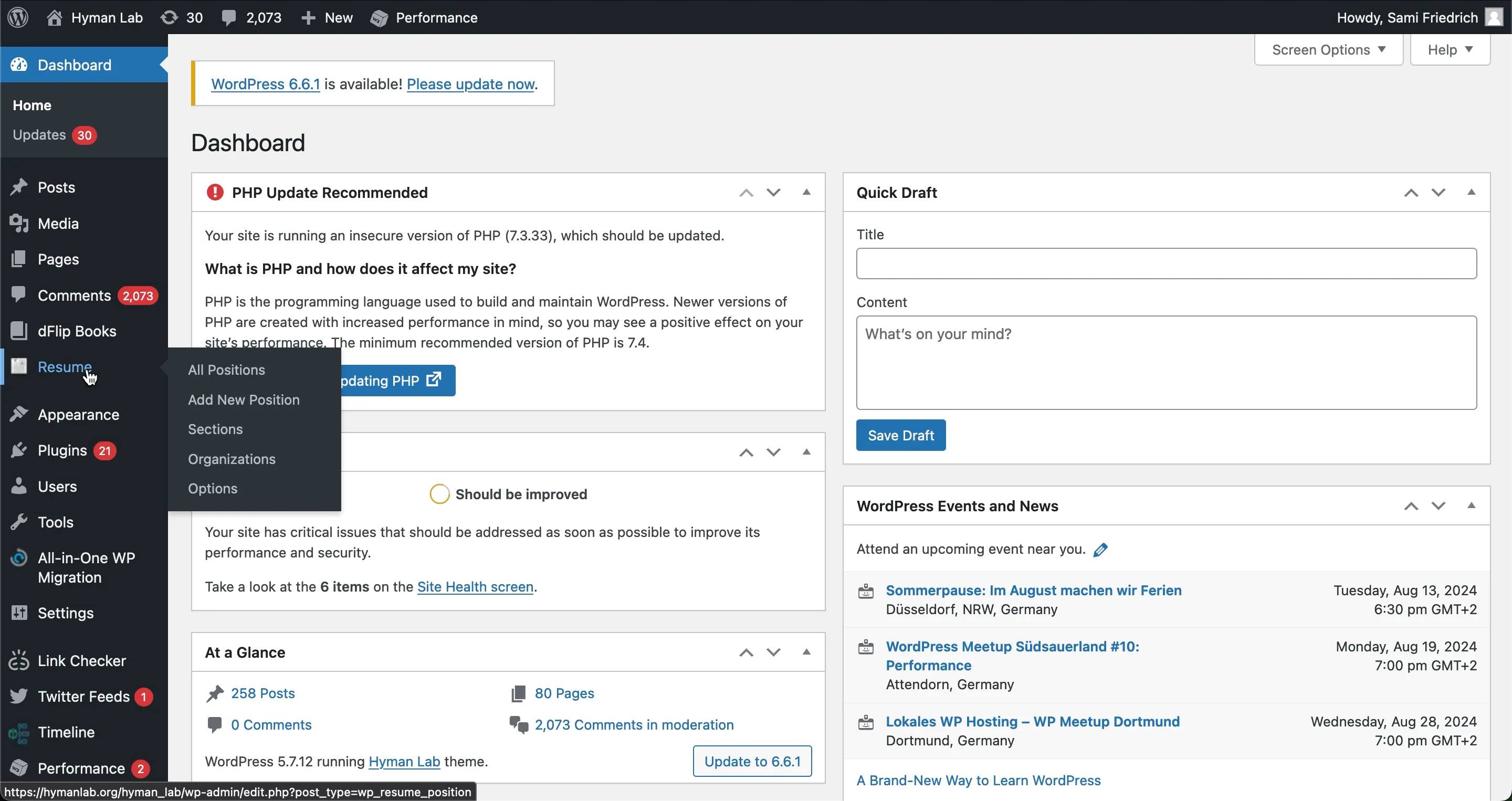Viewport: 1512px width, 801px height.
Task: Click the plus New icon in admin bar
Action: pyautogui.click(x=309, y=18)
